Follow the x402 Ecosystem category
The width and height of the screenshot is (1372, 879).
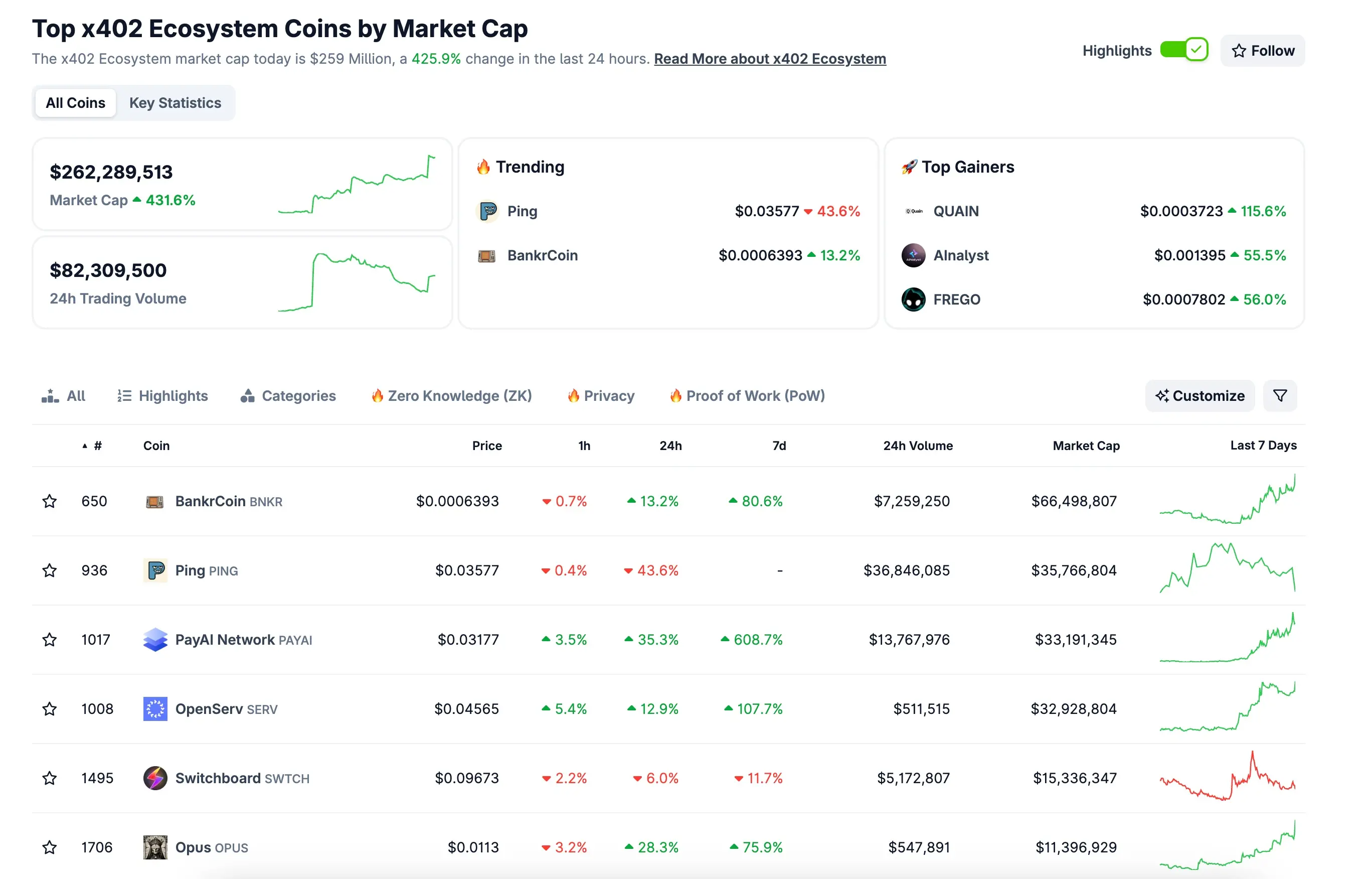(x=1262, y=51)
